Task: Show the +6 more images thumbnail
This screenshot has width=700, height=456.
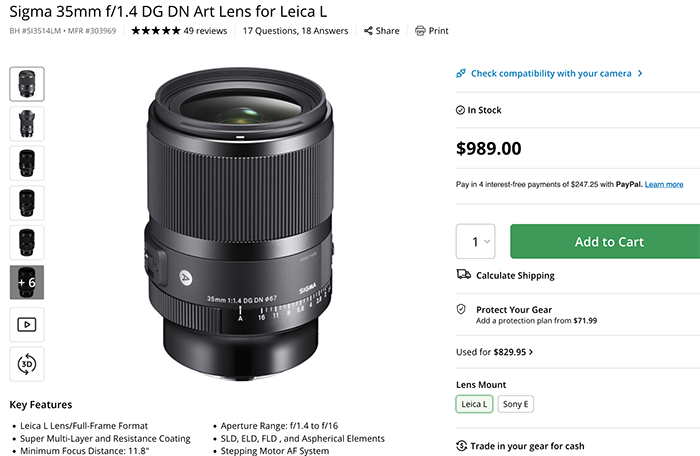Action: coord(27,283)
